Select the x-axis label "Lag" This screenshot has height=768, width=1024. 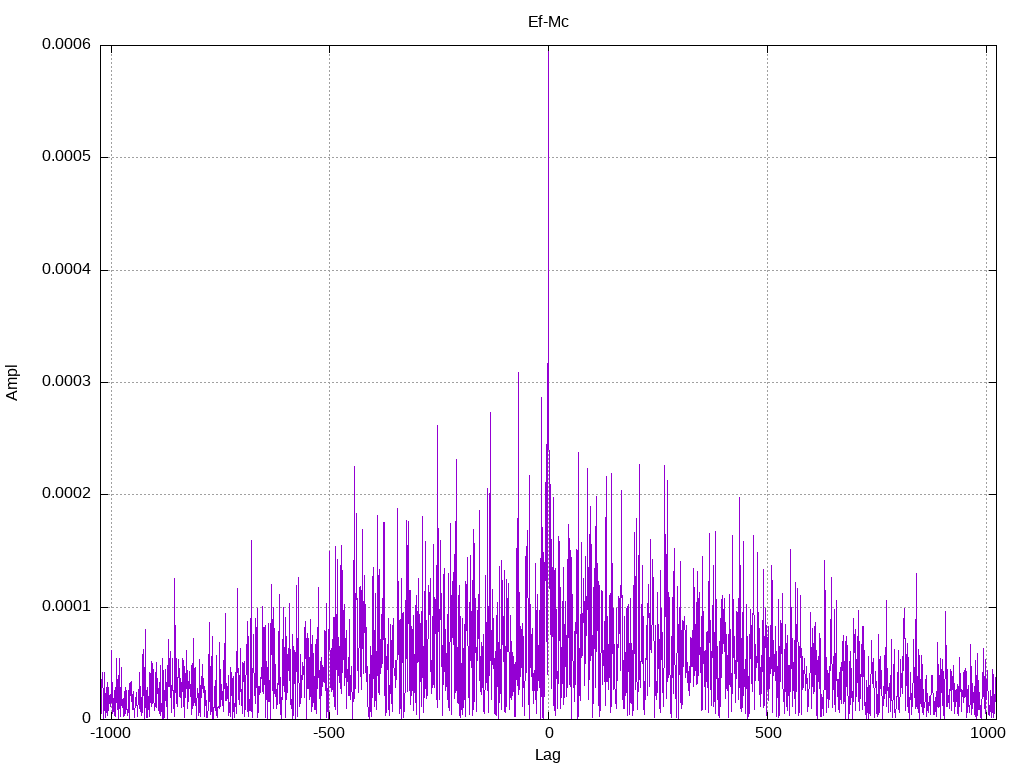(x=547, y=755)
